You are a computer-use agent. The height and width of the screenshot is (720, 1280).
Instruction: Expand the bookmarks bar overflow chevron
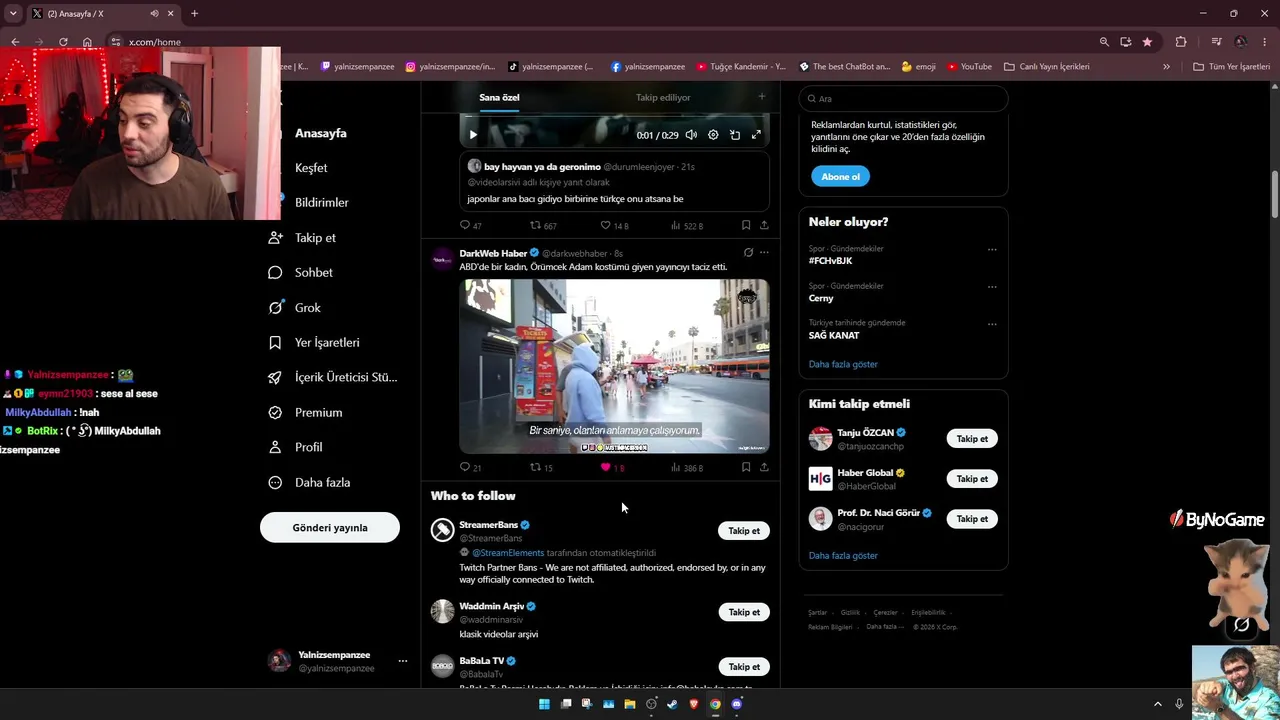point(1166,67)
